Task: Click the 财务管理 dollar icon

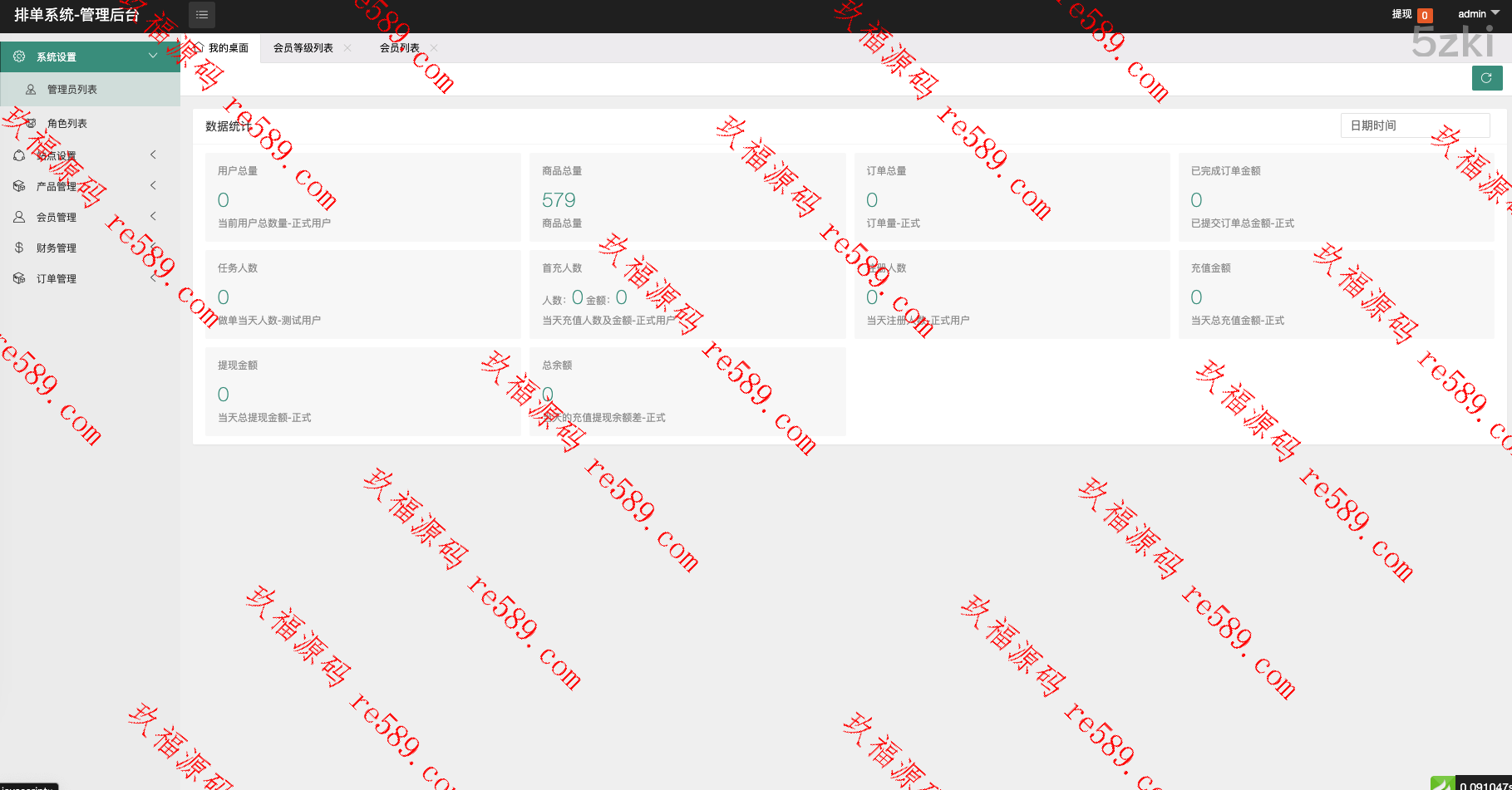Action: coord(19,248)
